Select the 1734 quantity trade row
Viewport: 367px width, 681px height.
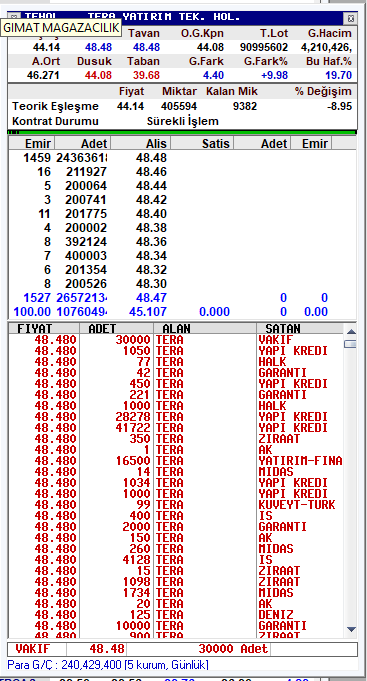click(x=176, y=593)
